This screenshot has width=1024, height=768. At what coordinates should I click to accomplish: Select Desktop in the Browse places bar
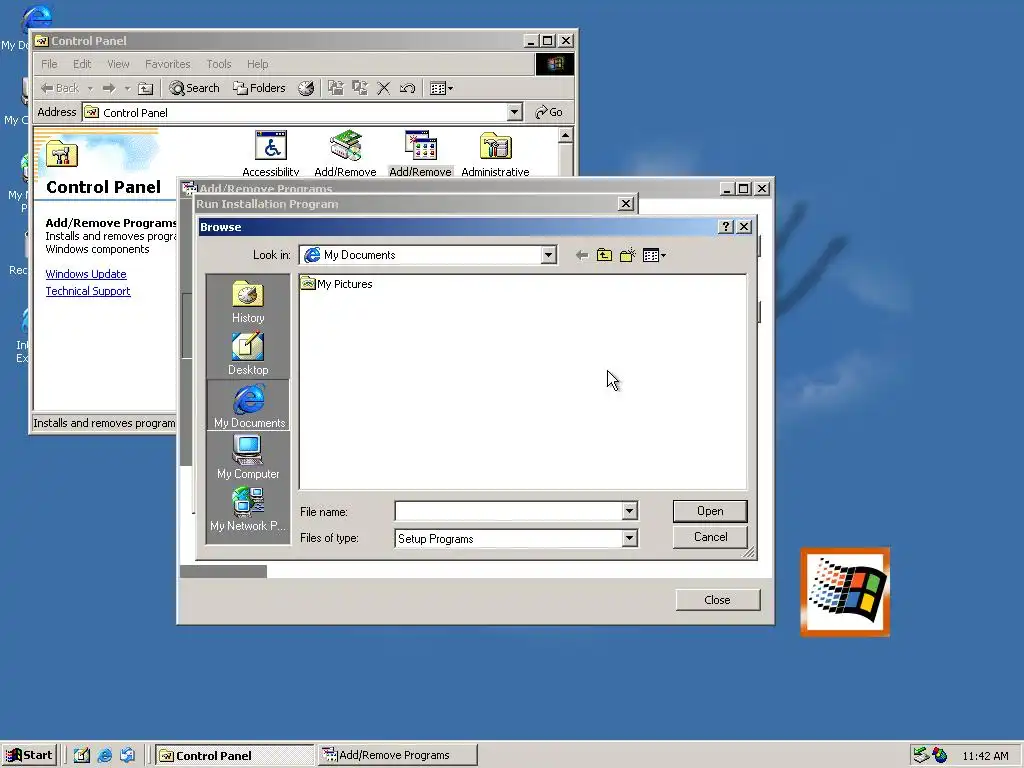(248, 353)
